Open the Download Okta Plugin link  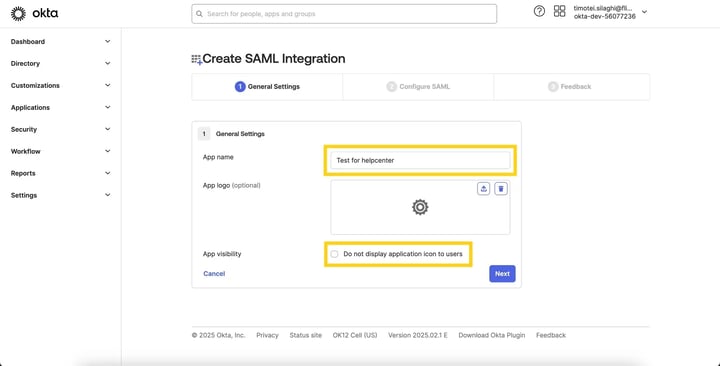(x=492, y=335)
